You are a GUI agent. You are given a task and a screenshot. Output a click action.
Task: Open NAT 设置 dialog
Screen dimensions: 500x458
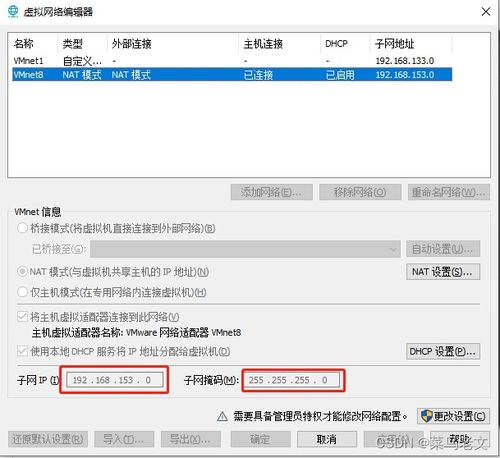(443, 272)
